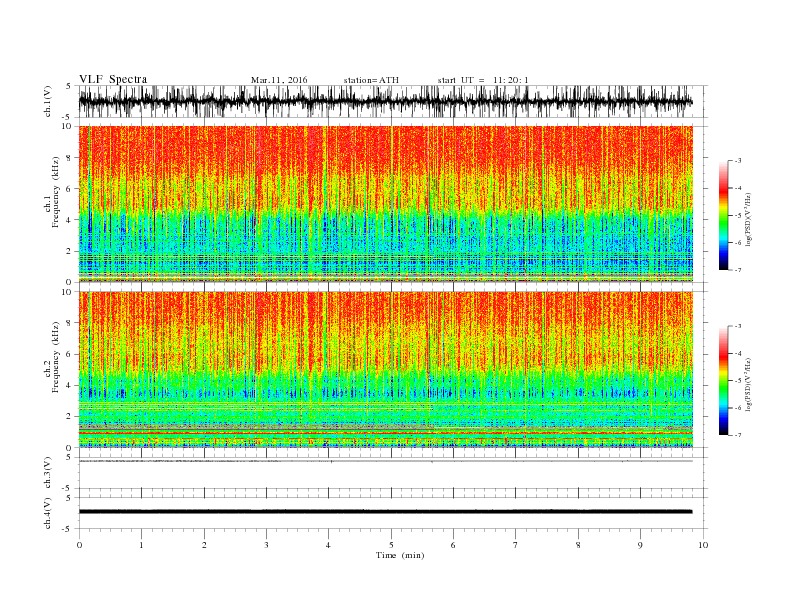The image size is (792, 612).
Task: Click the "Time (min)" x-axis label
Action: (x=400, y=555)
